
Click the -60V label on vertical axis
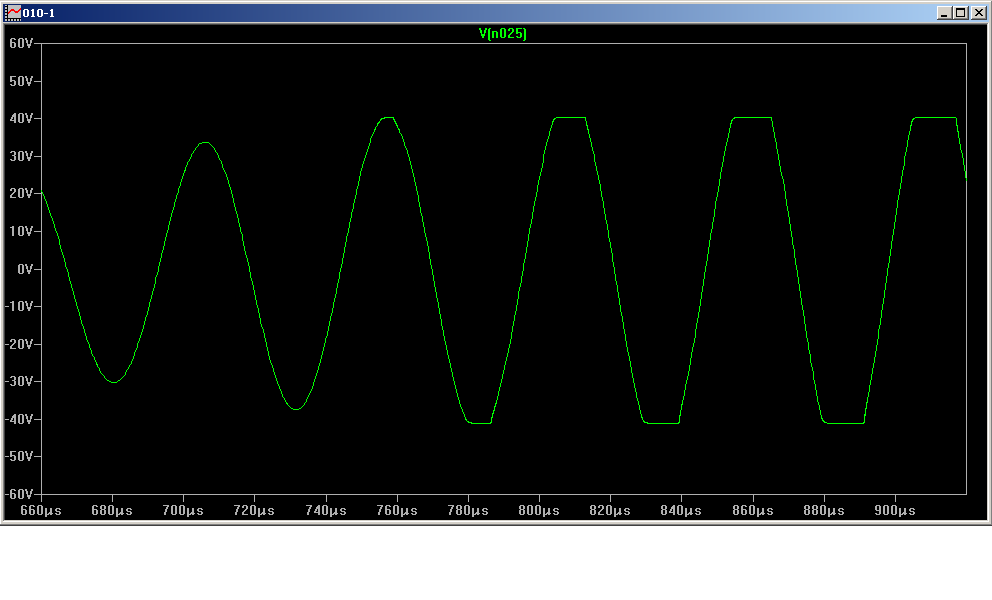pyautogui.click(x=20, y=494)
